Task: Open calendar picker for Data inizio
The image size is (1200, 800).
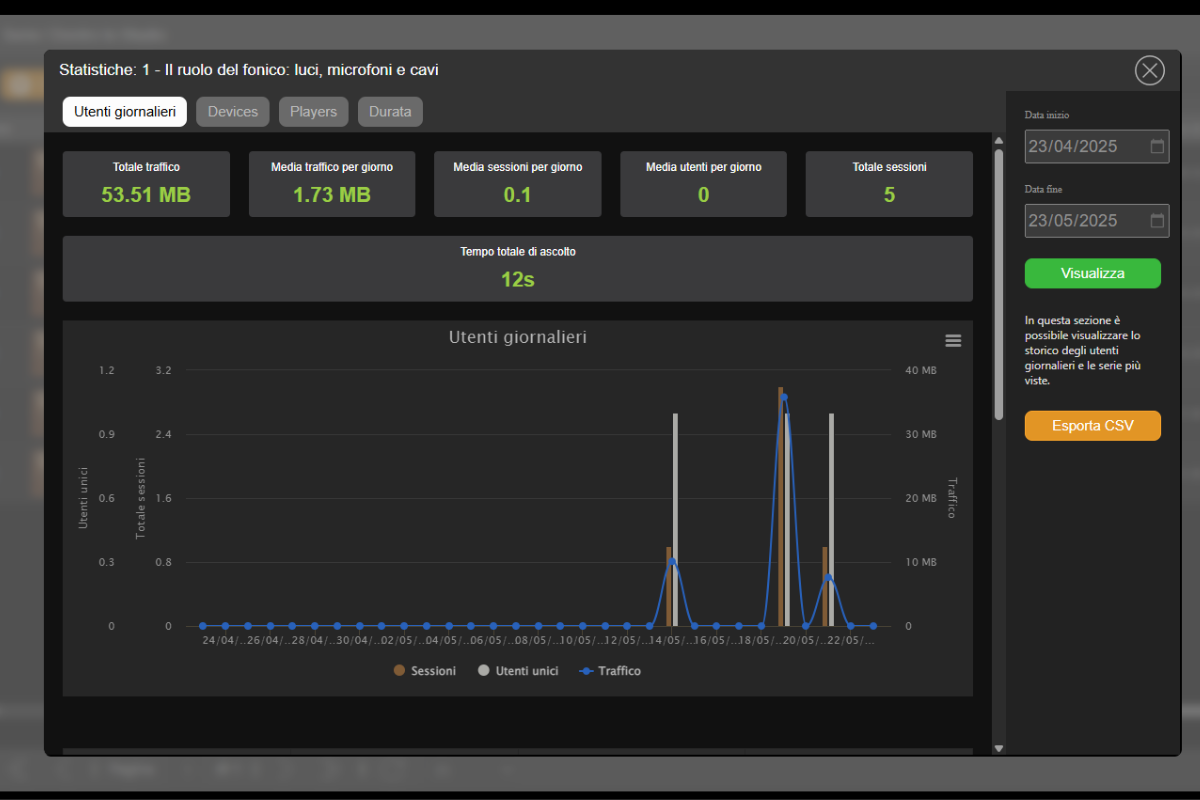Action: pos(1157,146)
